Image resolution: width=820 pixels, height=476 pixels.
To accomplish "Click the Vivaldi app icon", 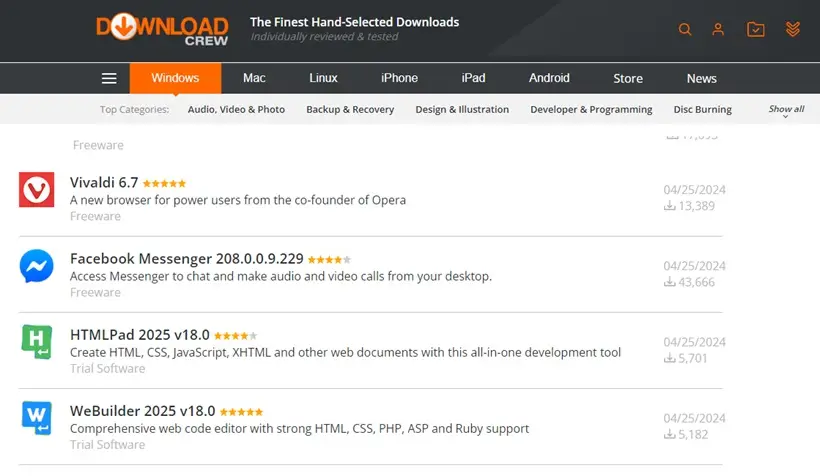I will 37,189.
